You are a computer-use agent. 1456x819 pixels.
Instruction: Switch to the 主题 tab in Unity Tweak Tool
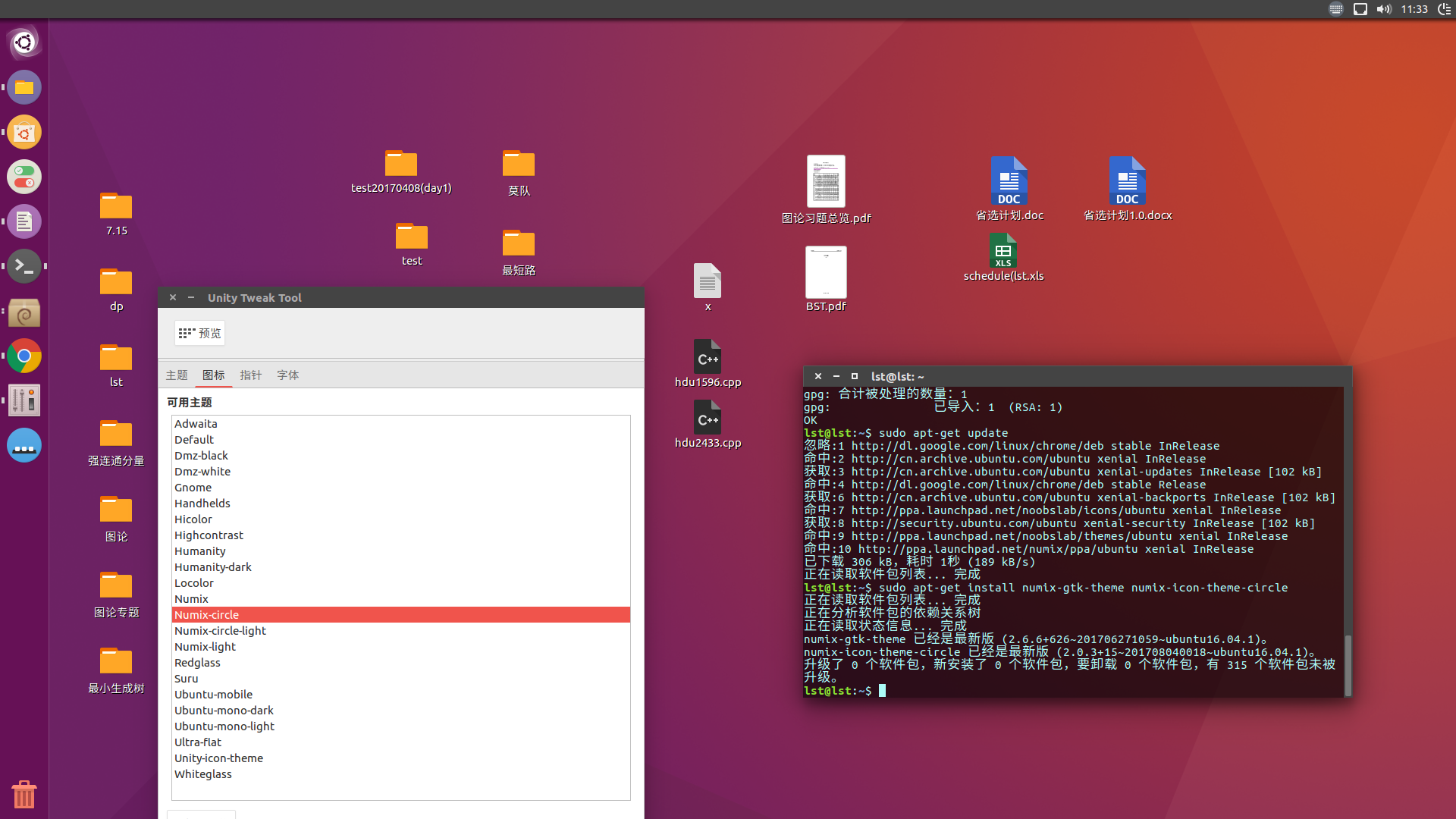[x=177, y=375]
